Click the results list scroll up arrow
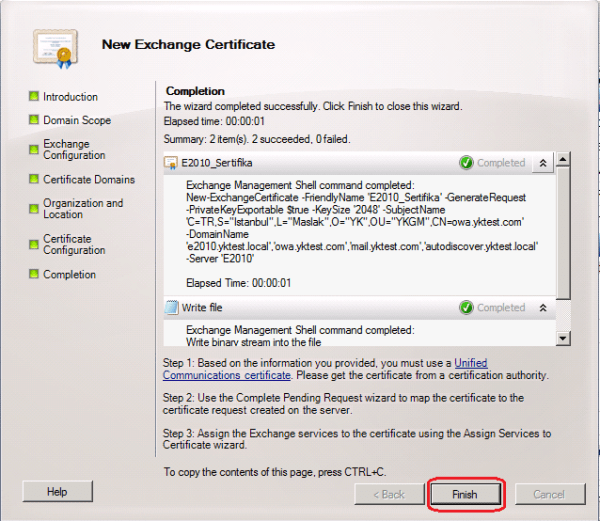The height and width of the screenshot is (521, 600). (x=563, y=158)
